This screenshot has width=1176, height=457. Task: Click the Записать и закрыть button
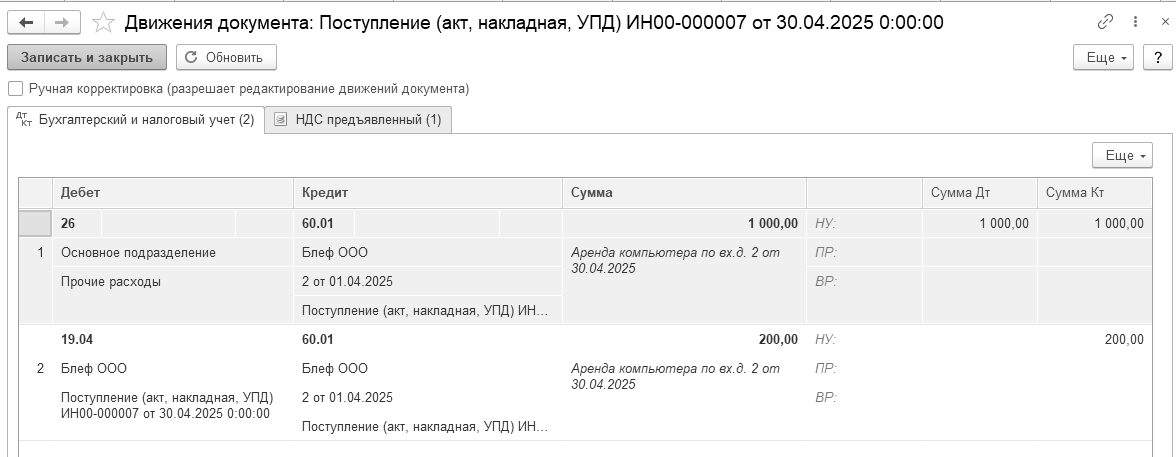coord(87,57)
